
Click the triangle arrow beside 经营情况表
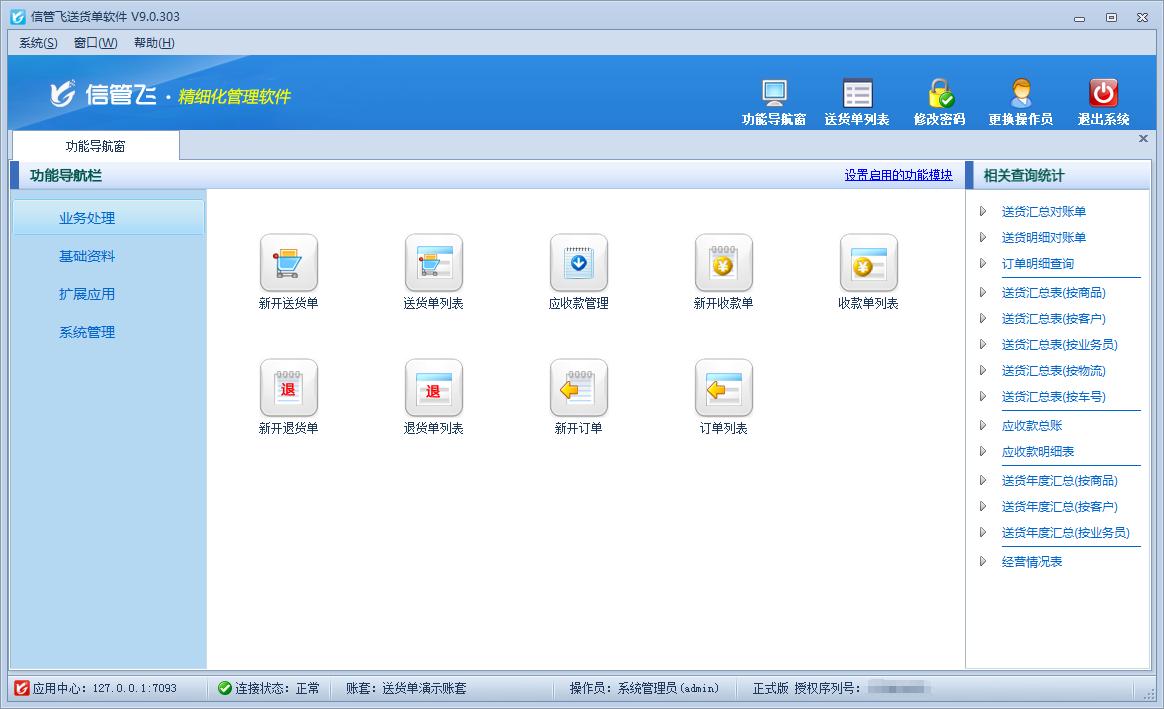click(x=983, y=561)
